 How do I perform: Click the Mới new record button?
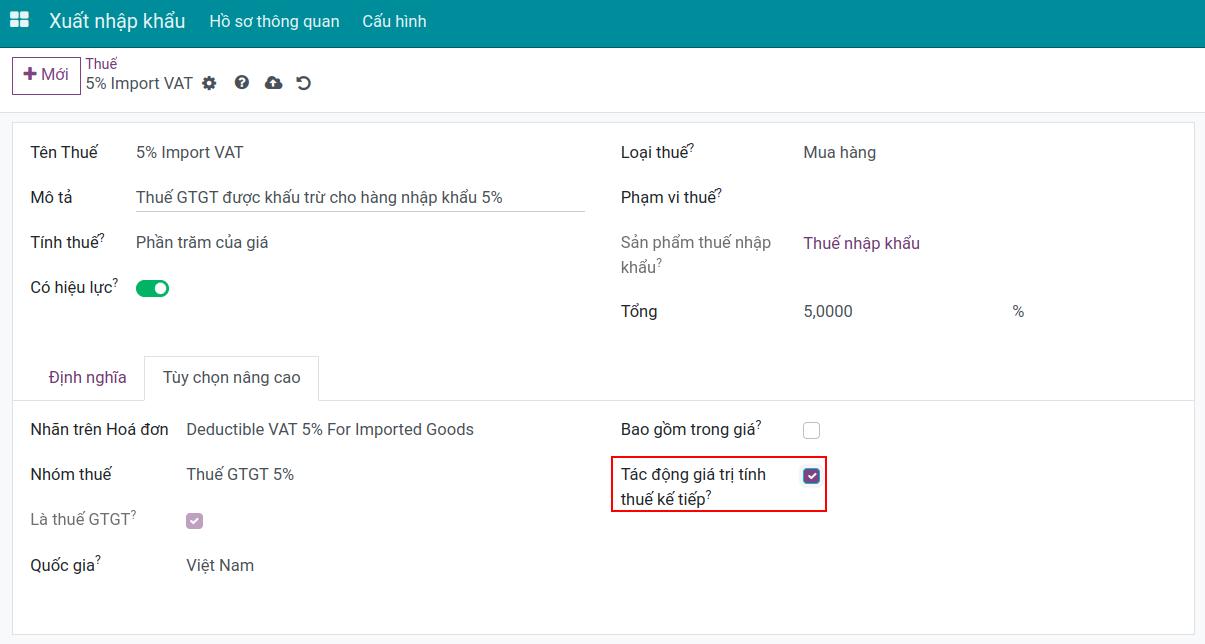click(46, 75)
